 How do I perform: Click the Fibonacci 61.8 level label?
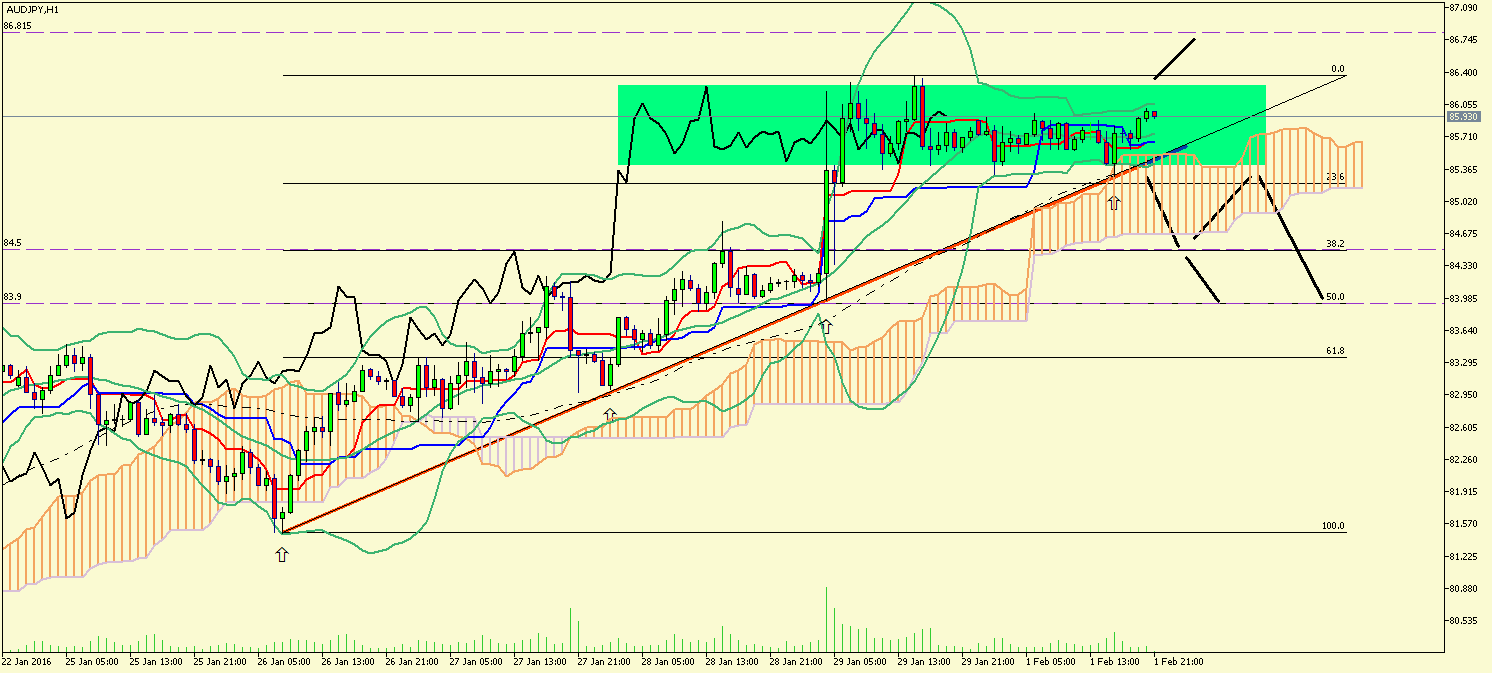(1334, 351)
